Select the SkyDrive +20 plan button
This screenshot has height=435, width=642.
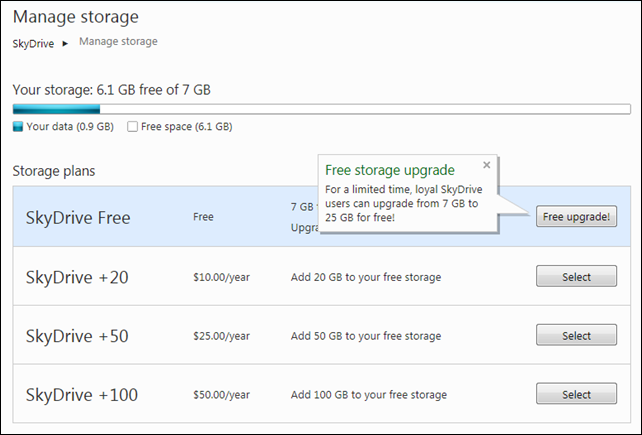576,277
